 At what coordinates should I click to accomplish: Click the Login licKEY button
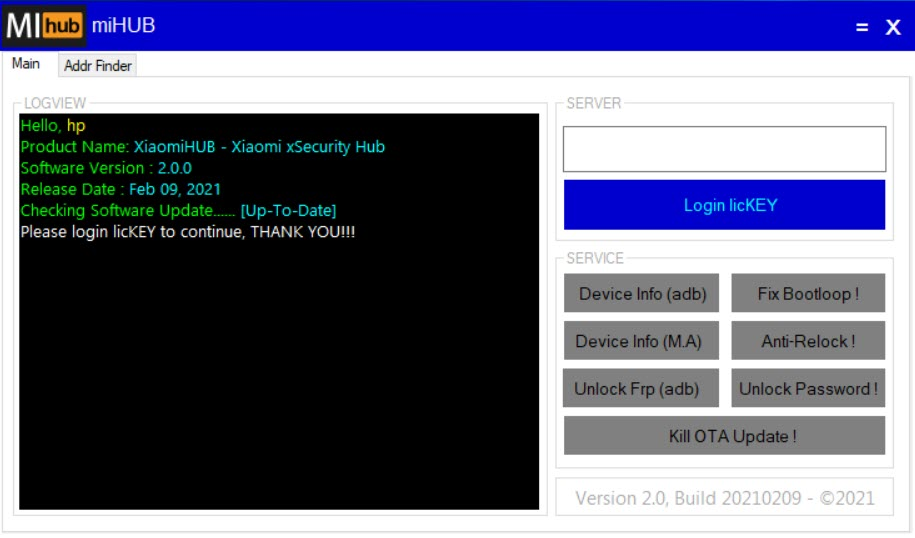click(724, 205)
